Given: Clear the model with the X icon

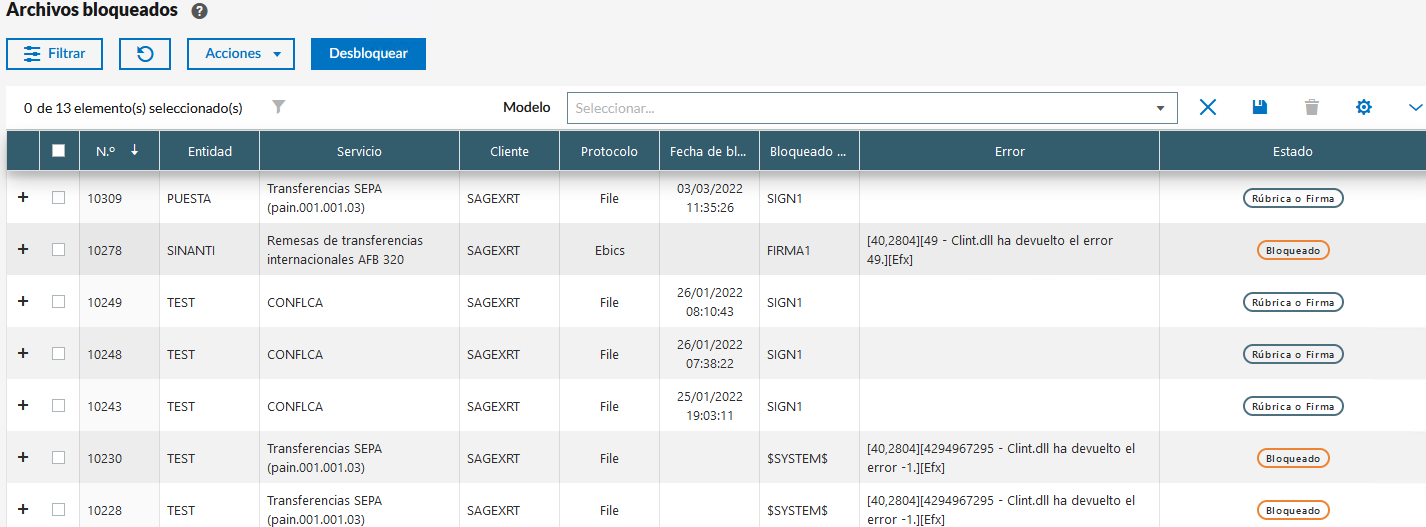Looking at the screenshot, I should pos(1208,107).
